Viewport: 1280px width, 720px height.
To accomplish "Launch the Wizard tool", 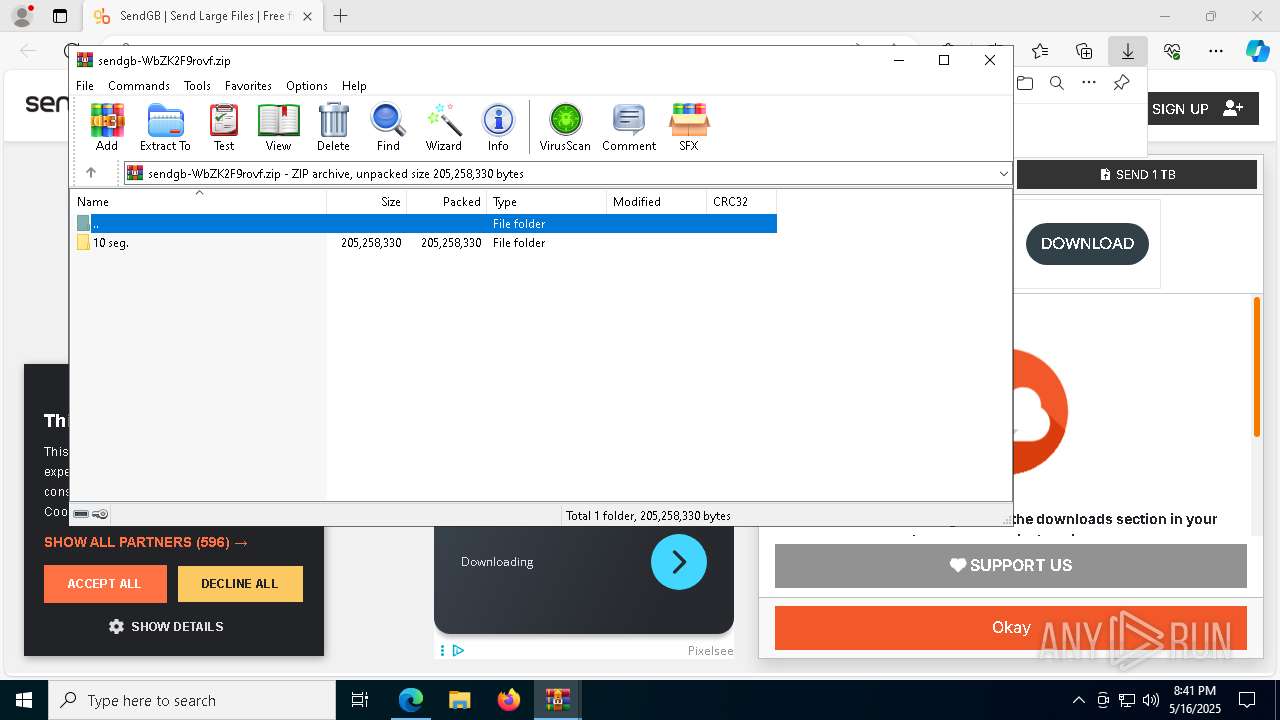I will (444, 127).
